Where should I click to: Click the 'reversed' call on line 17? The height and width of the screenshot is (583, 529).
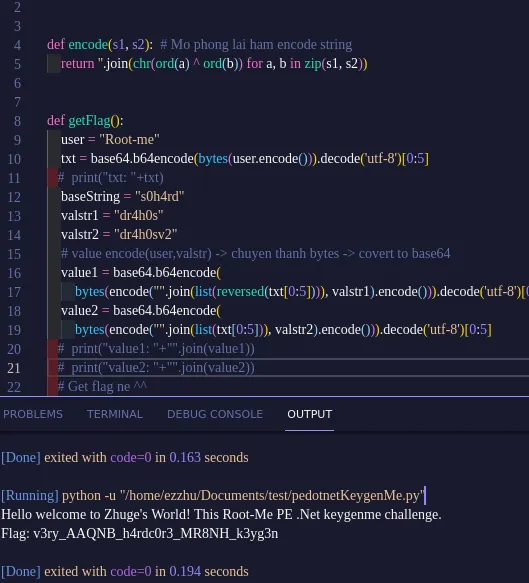pyautogui.click(x=241, y=292)
